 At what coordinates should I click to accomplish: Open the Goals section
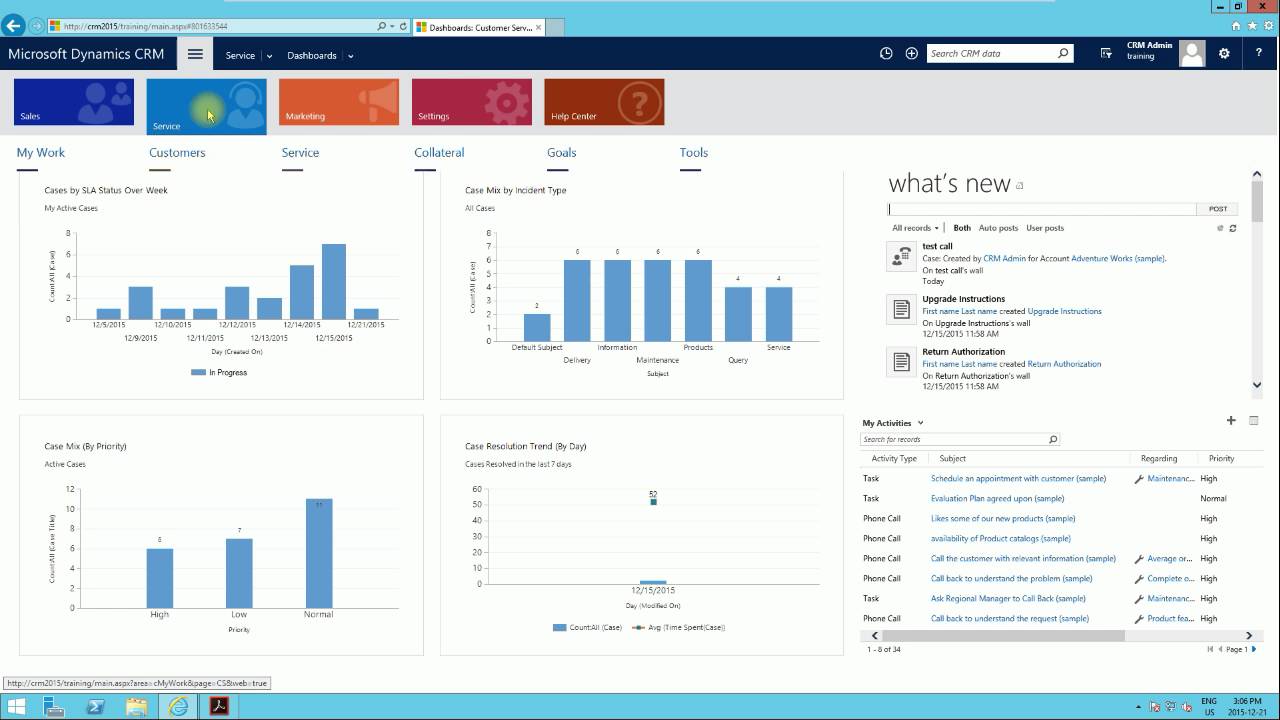(x=562, y=152)
